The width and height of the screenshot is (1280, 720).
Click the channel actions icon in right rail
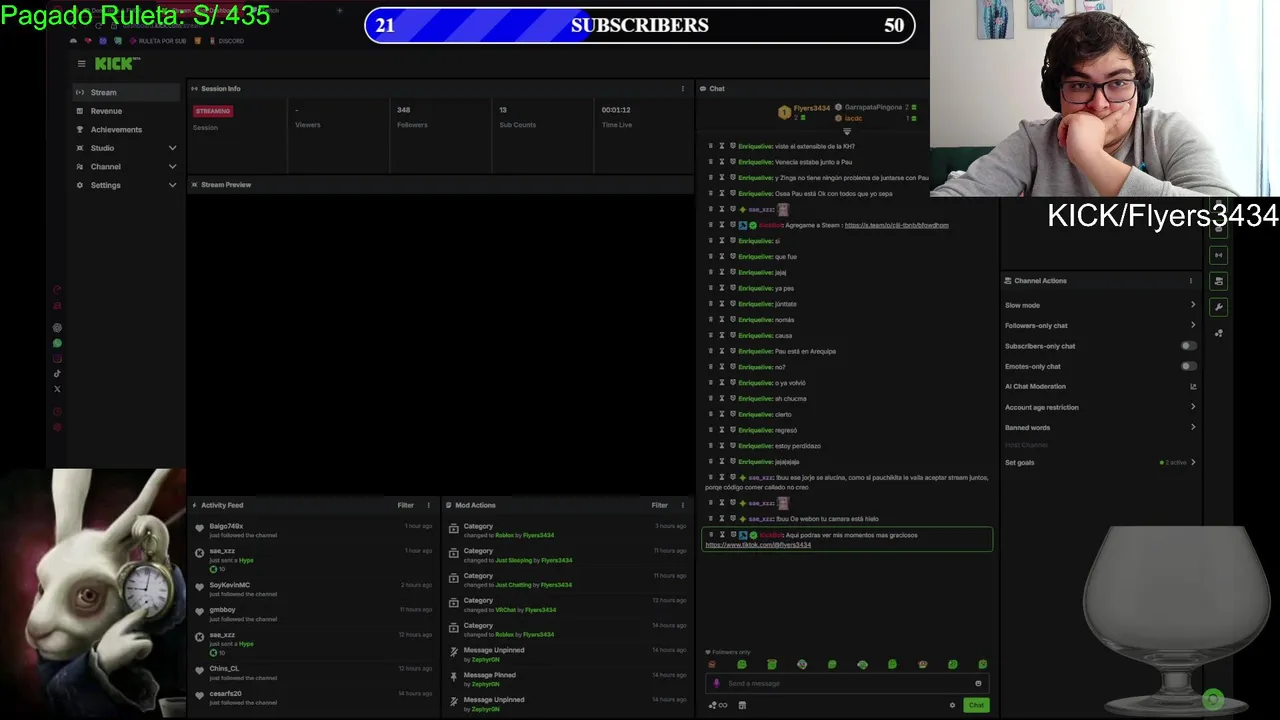[1218, 281]
